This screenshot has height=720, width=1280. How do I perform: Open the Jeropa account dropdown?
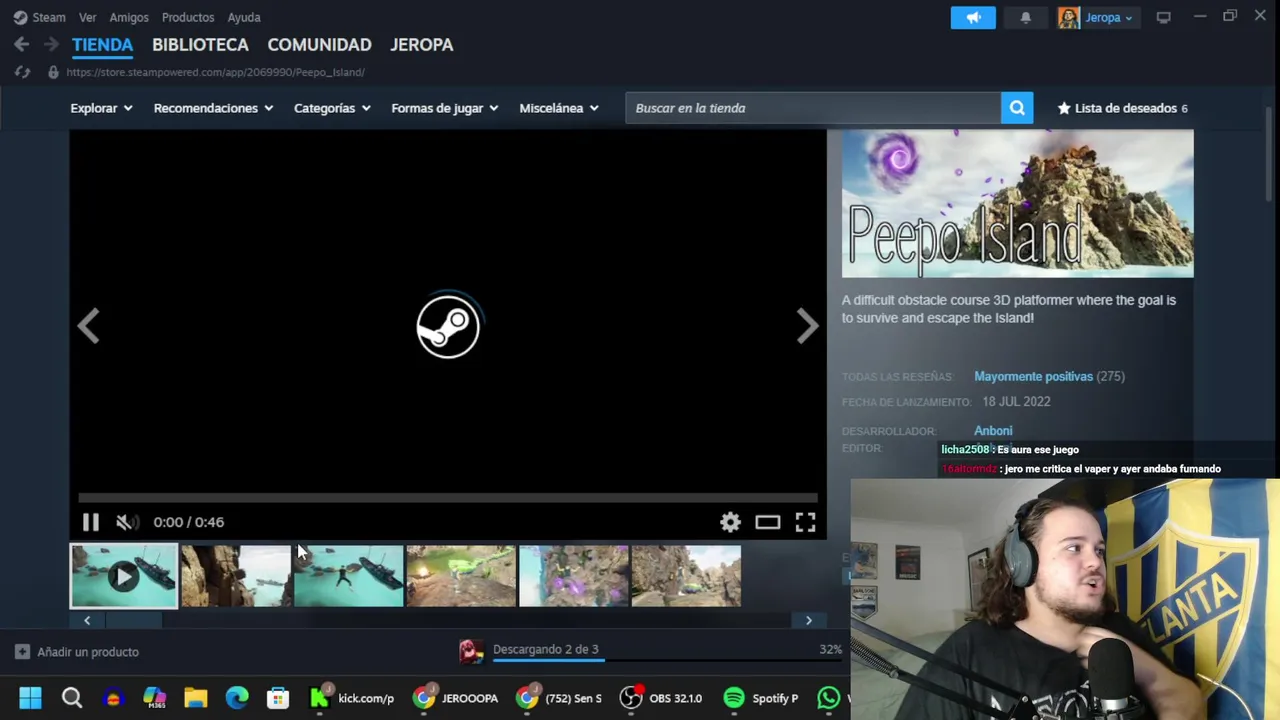[x=1108, y=17]
